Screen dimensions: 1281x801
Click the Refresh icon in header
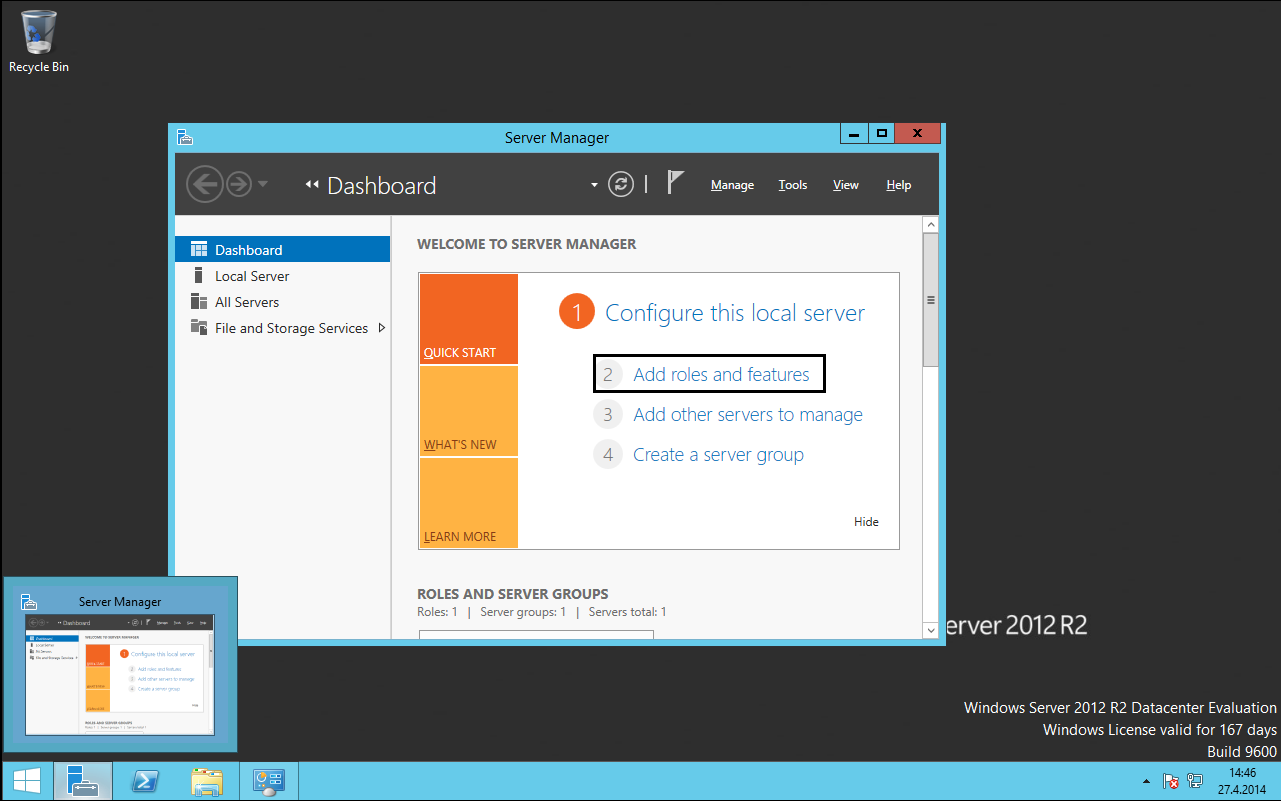621,185
